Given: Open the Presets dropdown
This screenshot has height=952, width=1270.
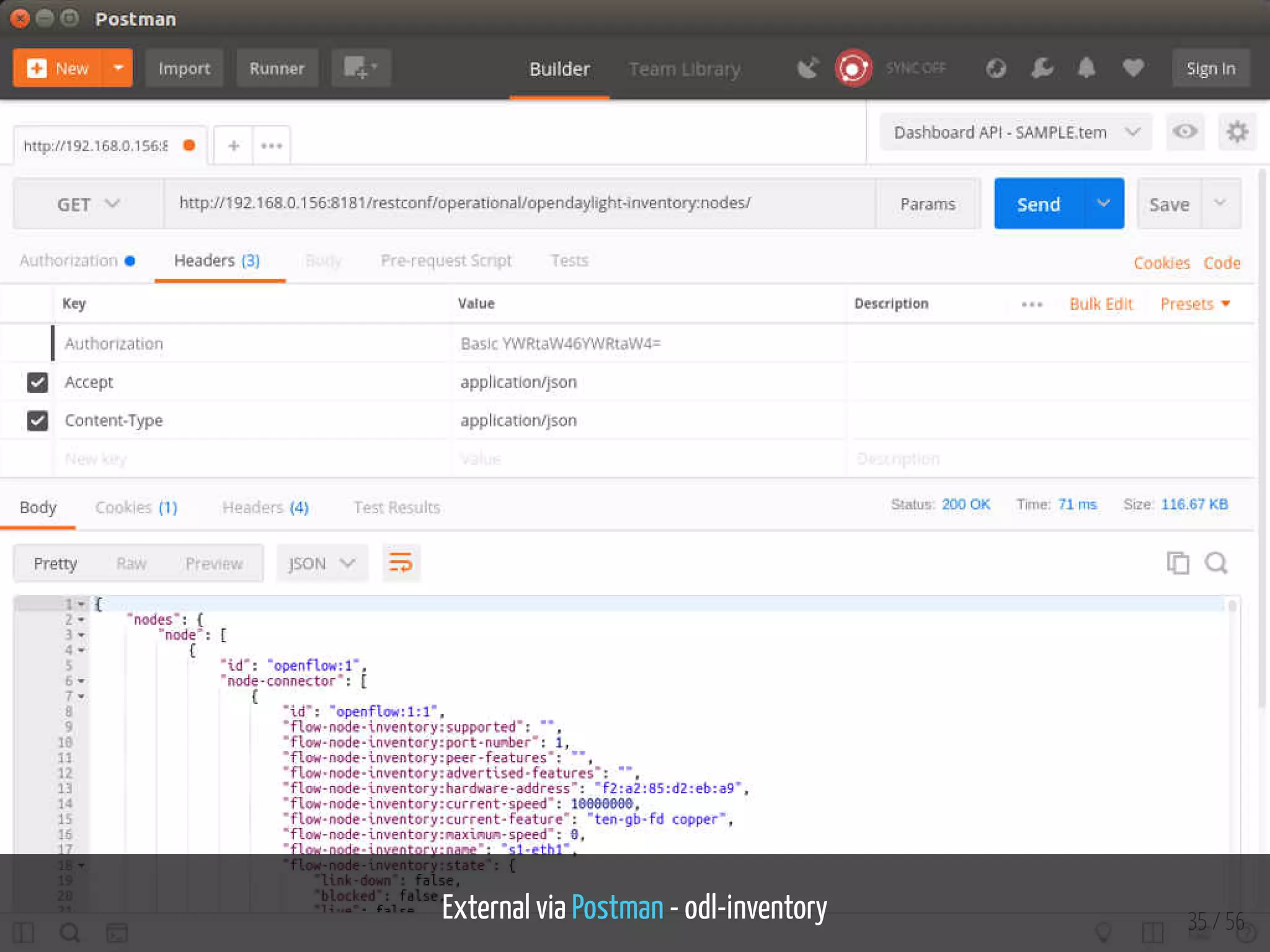Looking at the screenshot, I should (1195, 304).
